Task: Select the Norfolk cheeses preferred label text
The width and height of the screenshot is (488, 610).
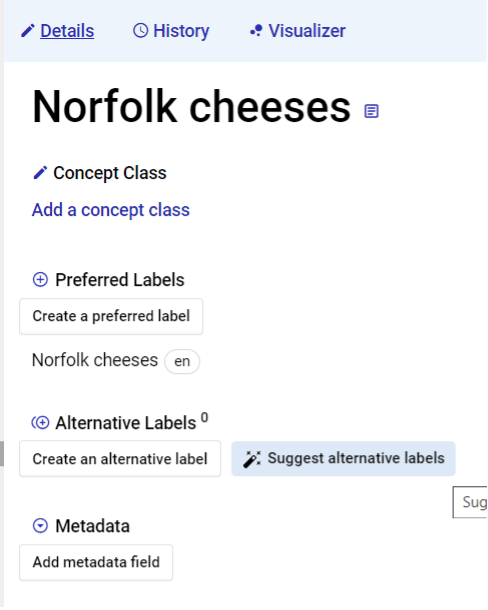Action: [x=95, y=360]
